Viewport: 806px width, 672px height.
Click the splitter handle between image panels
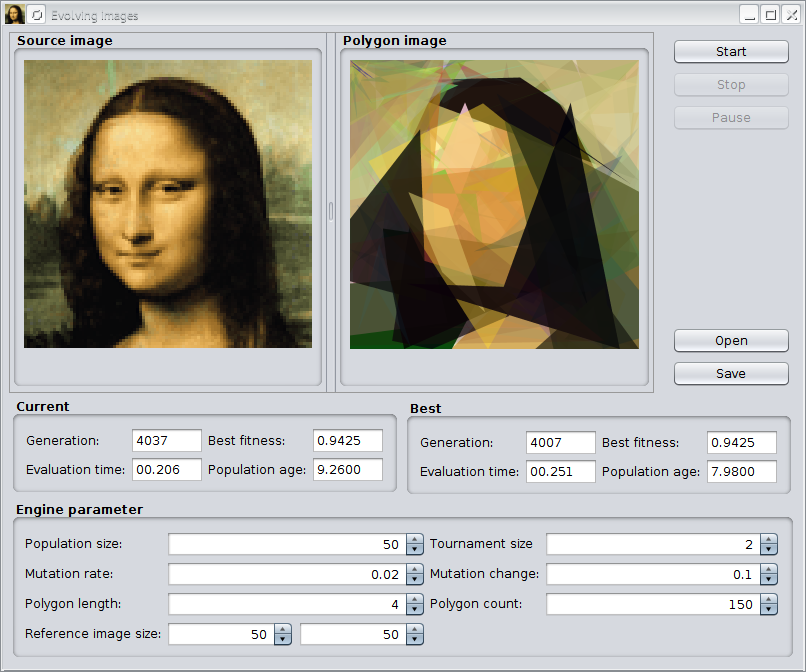[331, 211]
